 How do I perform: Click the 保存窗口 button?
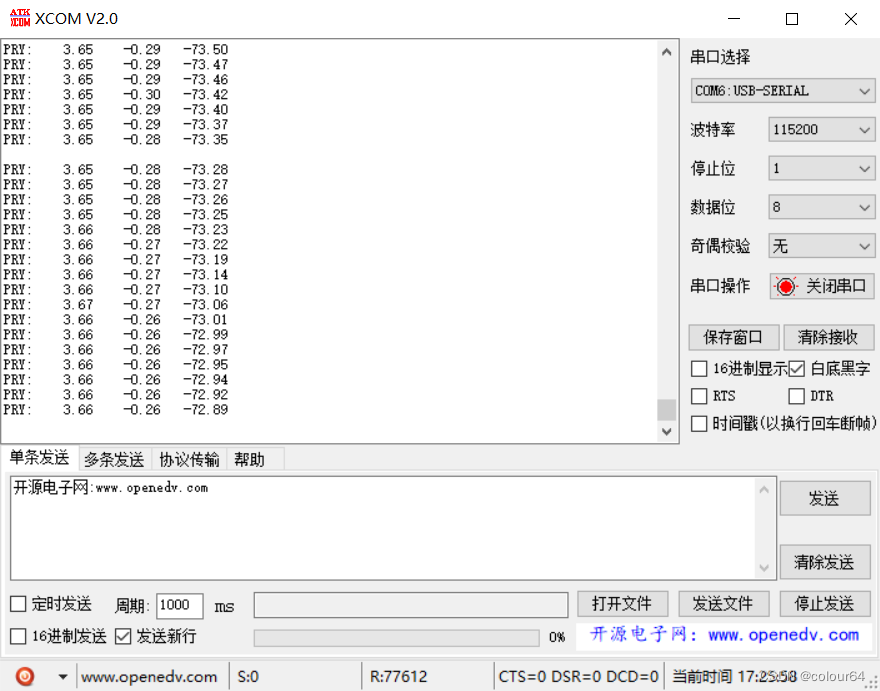[x=734, y=337]
